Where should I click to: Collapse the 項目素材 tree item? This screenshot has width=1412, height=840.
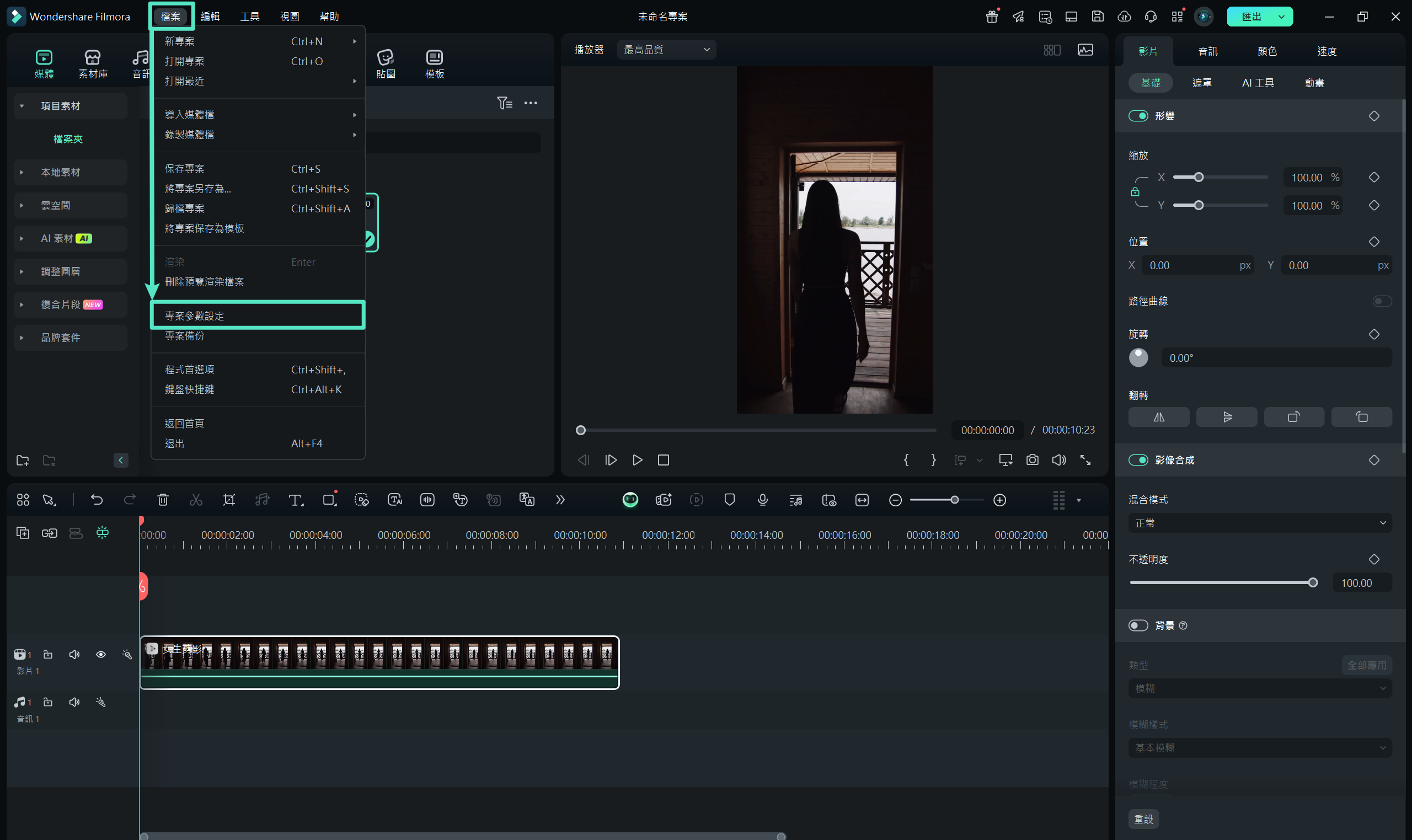tap(22, 106)
